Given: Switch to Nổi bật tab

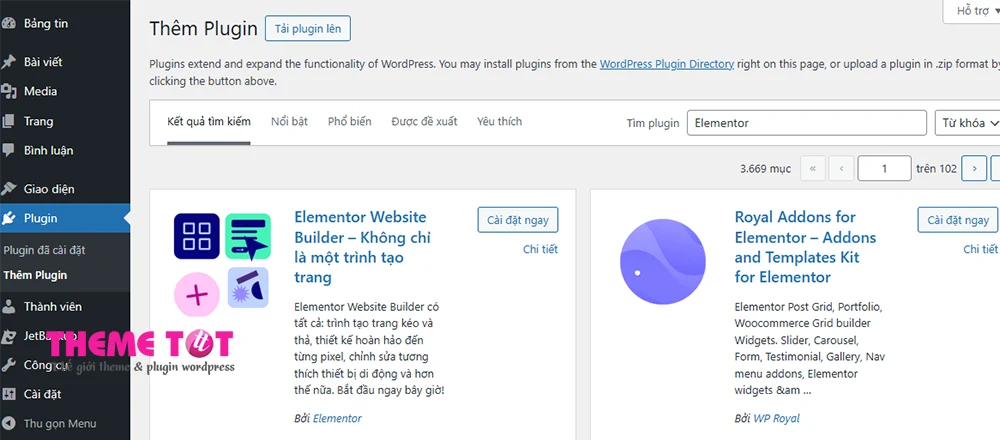Looking at the screenshot, I should click(x=289, y=121).
